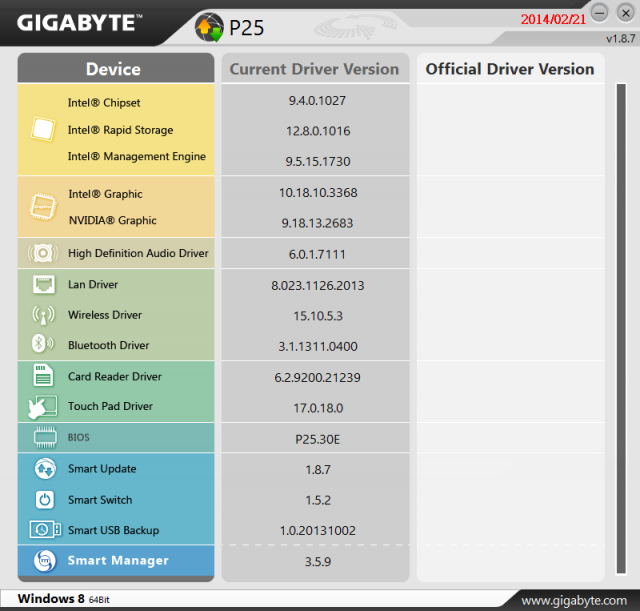Click the BIOS chip icon

coord(45,437)
